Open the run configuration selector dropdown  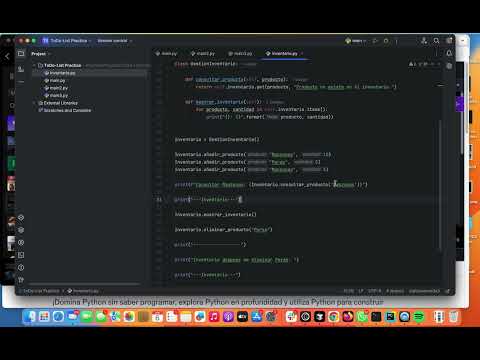click(356, 41)
